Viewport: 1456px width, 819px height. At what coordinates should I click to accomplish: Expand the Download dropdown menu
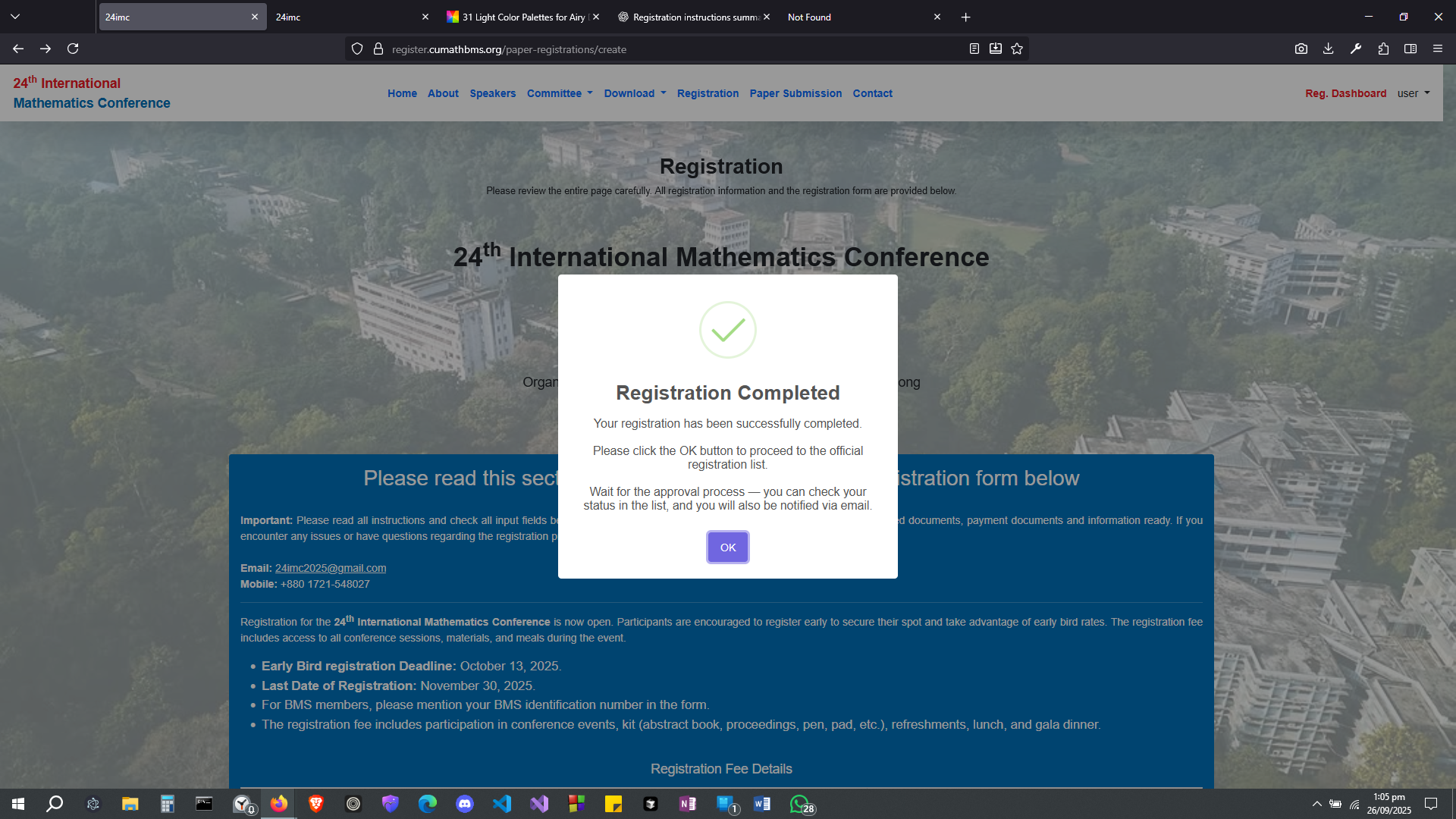point(635,93)
